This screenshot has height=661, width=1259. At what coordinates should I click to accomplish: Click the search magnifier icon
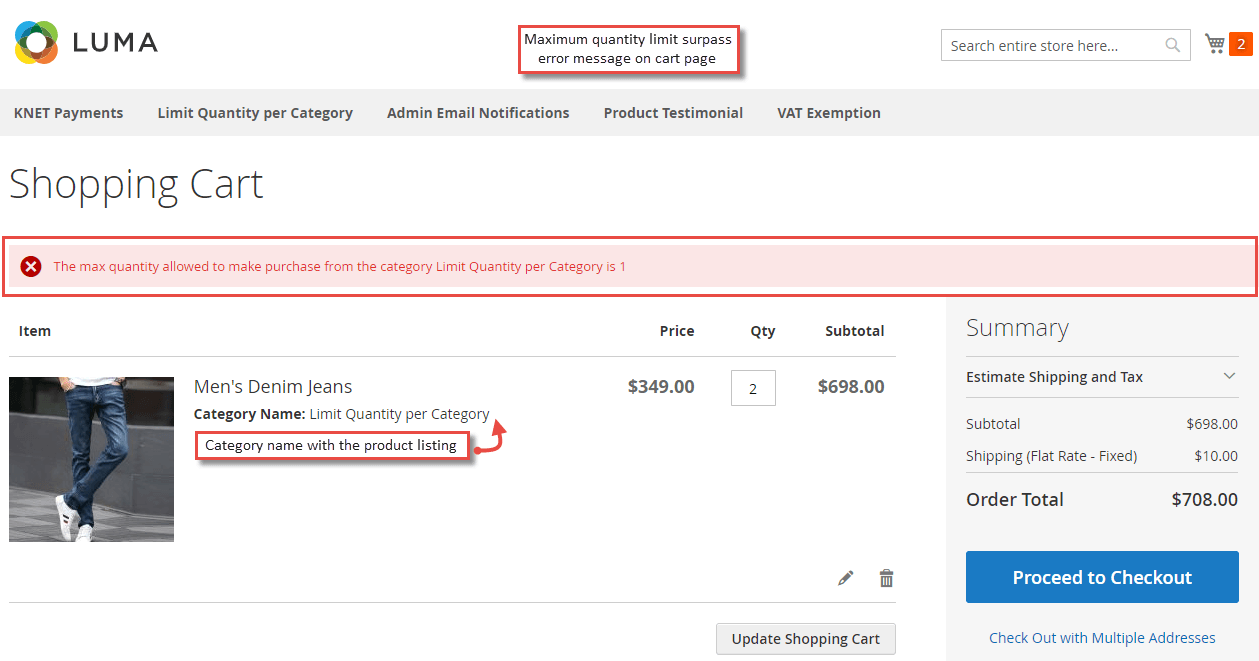[x=1171, y=45]
